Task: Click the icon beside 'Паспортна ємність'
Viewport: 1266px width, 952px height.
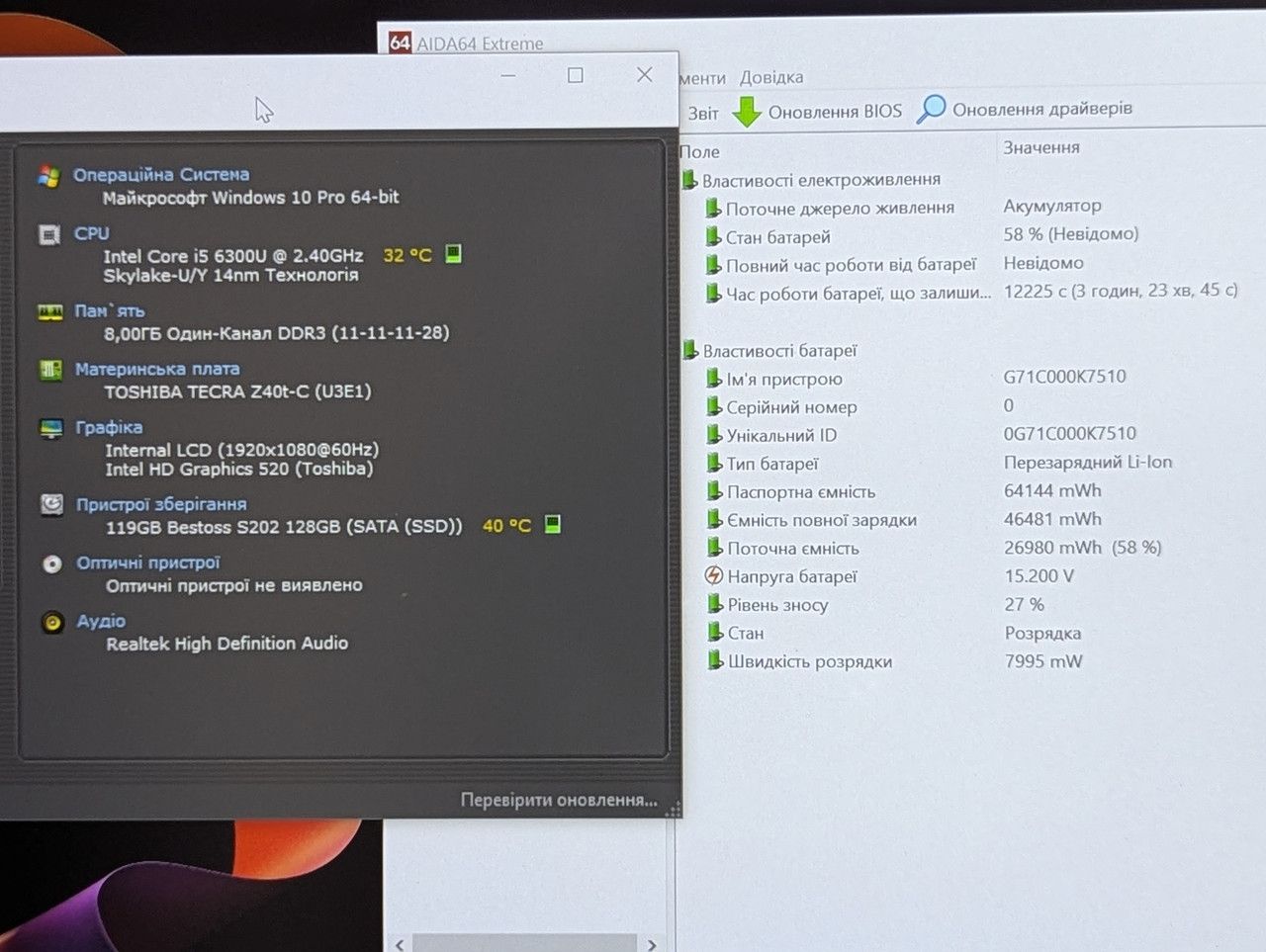Action: click(x=714, y=491)
